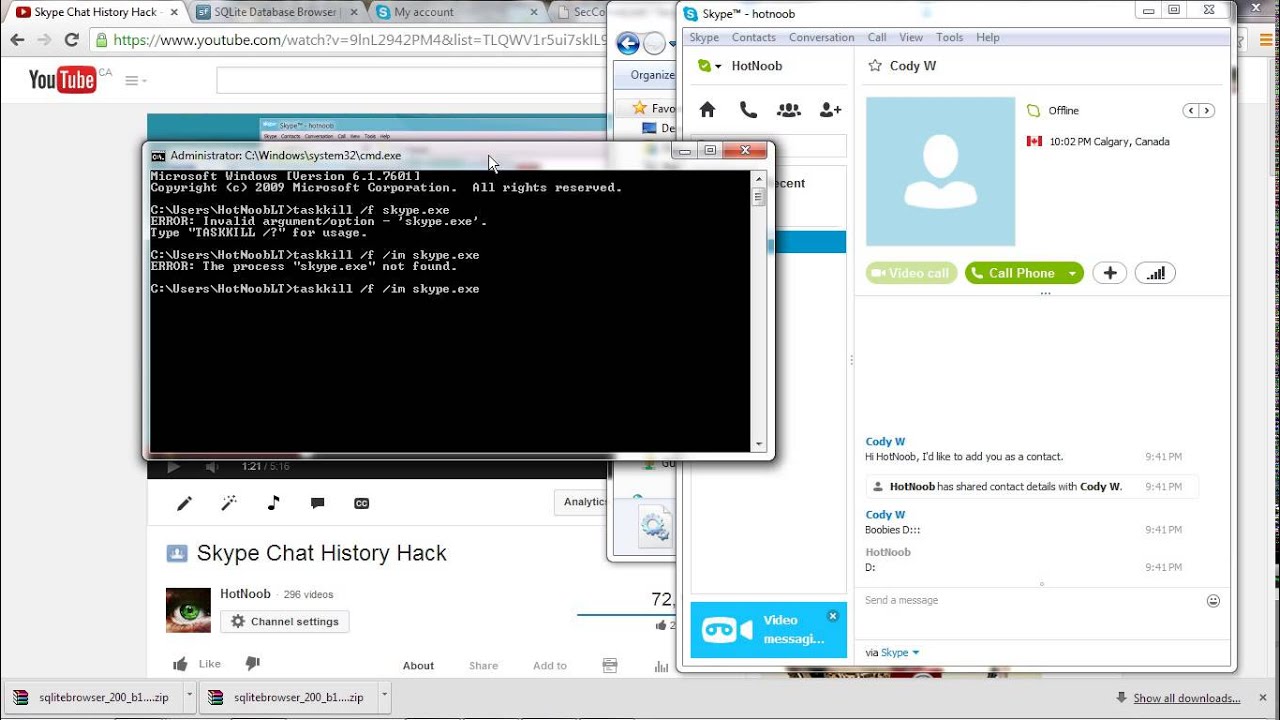The image size is (1280, 720).
Task: Close the Video messaging promo tile
Action: (x=832, y=616)
